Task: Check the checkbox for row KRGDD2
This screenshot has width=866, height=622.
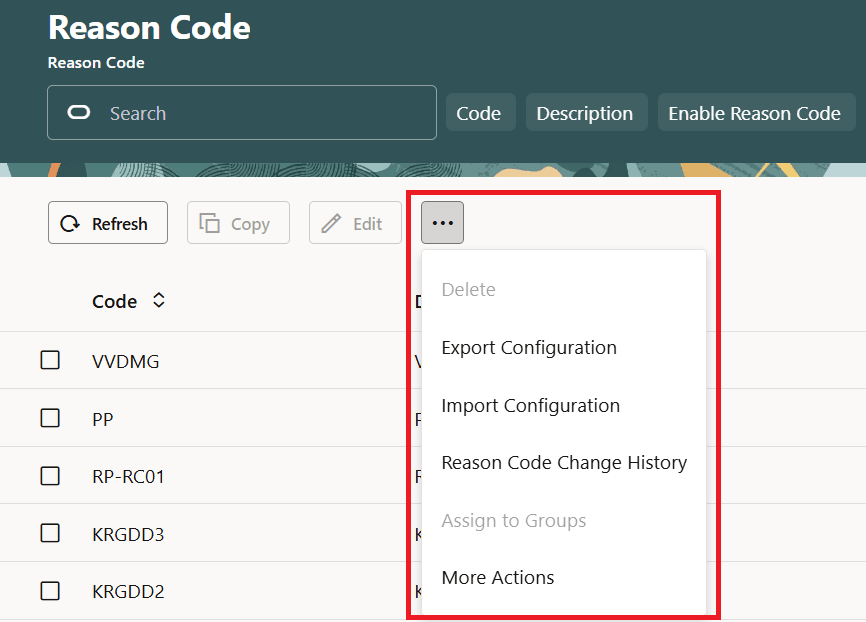Action: (x=50, y=591)
